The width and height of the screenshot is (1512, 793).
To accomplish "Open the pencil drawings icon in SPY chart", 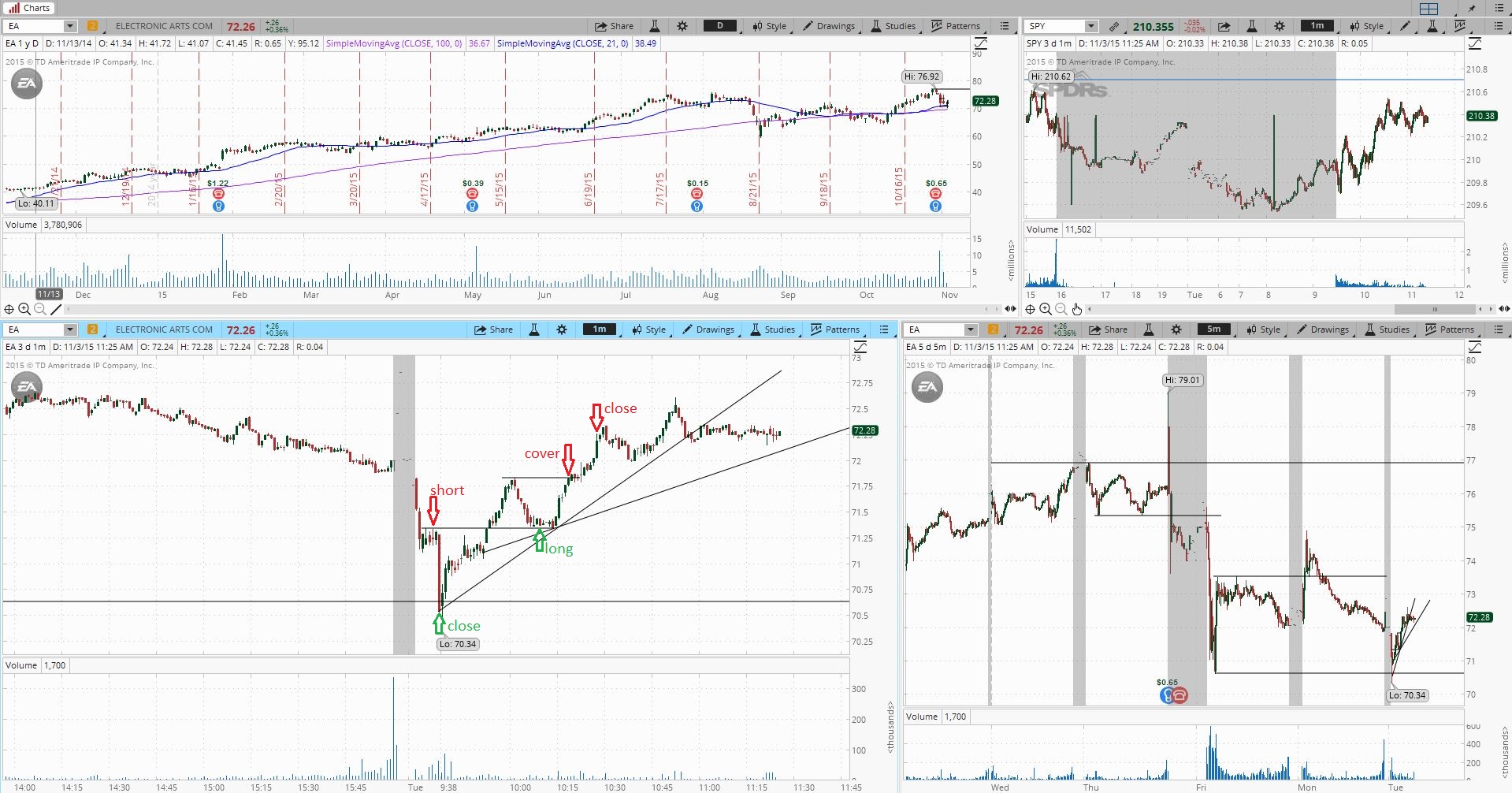I will pos(1405,26).
